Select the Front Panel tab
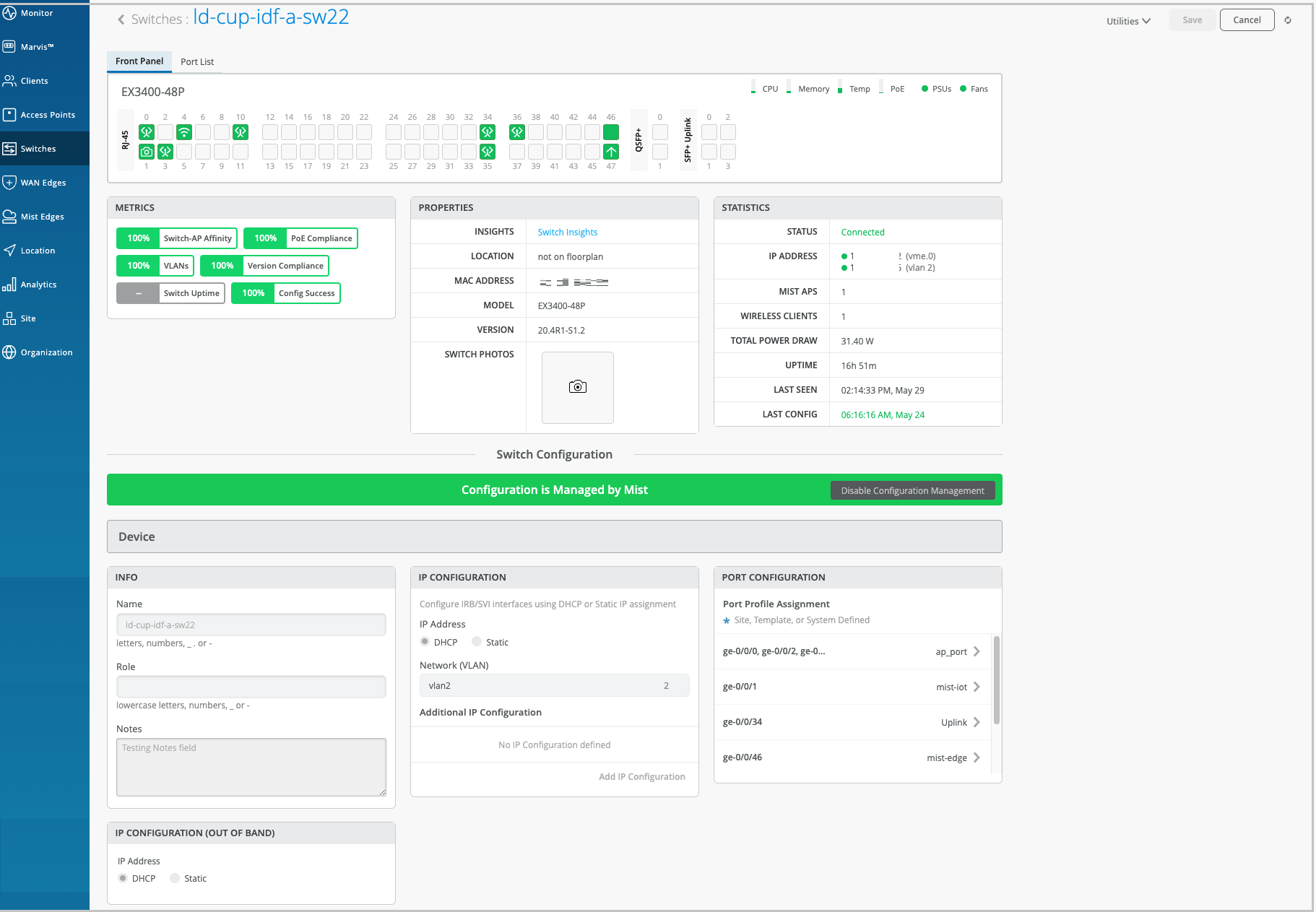This screenshot has width=1316, height=912. pyautogui.click(x=139, y=61)
